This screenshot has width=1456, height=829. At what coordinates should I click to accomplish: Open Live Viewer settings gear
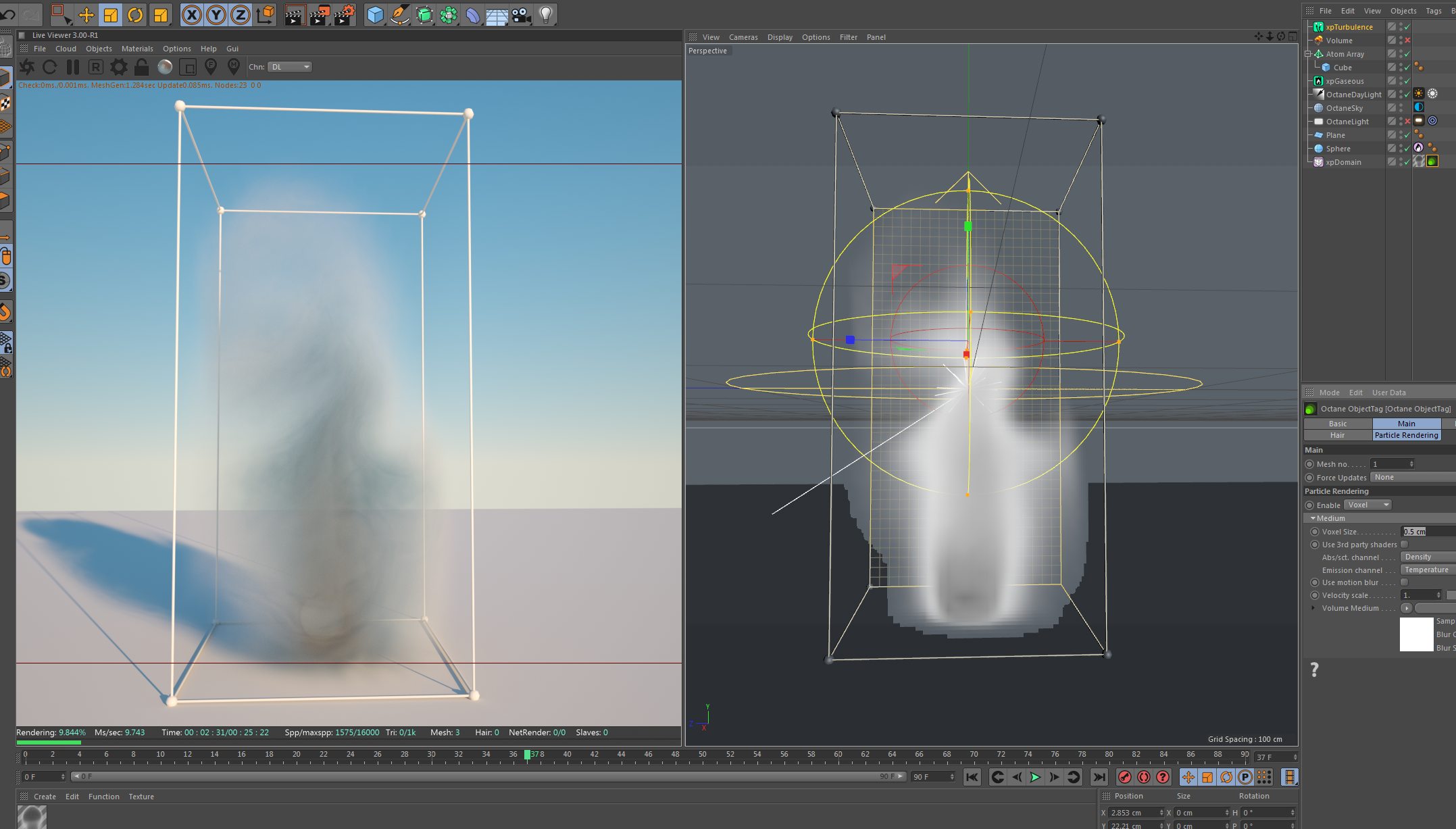tap(118, 67)
